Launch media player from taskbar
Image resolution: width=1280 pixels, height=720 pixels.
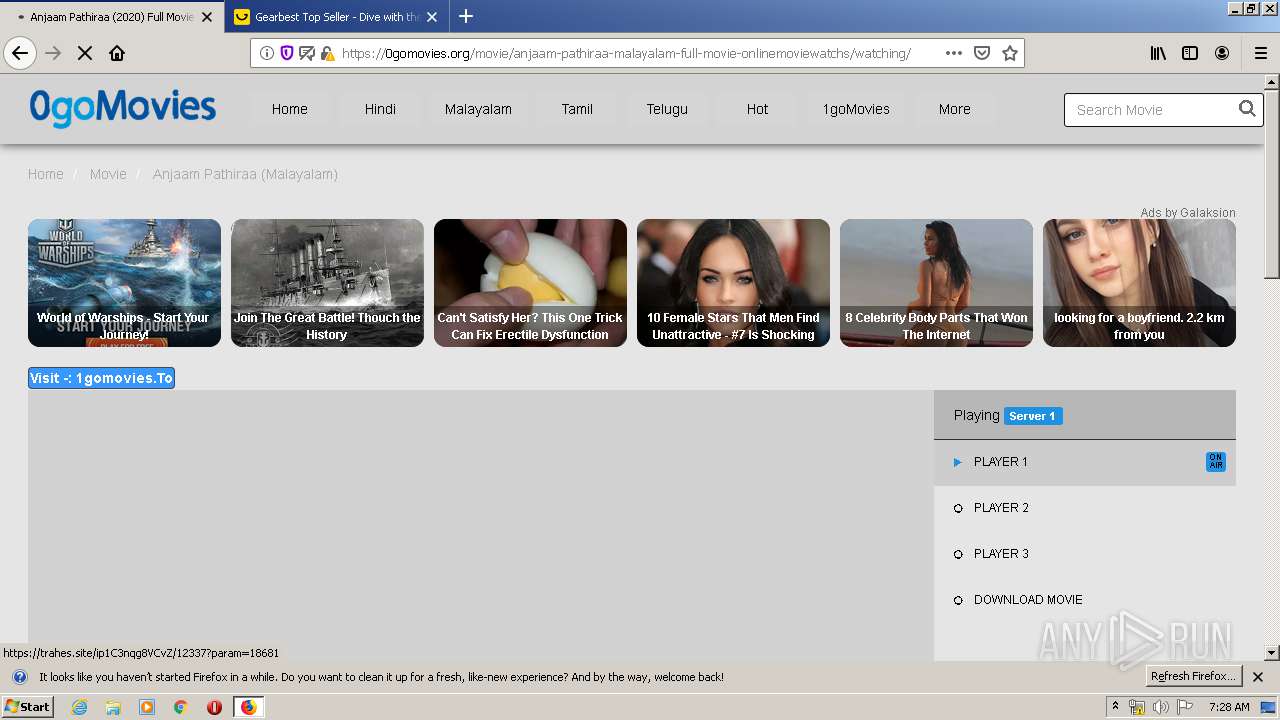click(147, 707)
